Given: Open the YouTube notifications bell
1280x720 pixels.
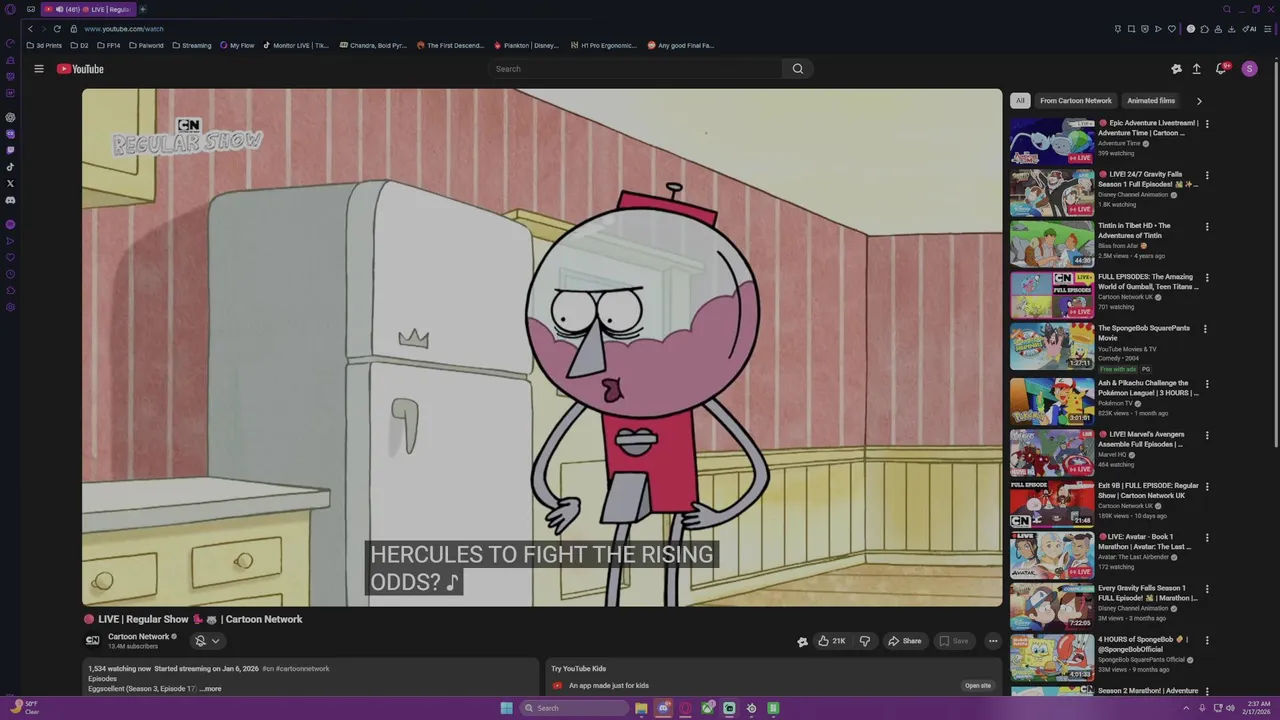Looking at the screenshot, I should pyautogui.click(x=1221, y=69).
